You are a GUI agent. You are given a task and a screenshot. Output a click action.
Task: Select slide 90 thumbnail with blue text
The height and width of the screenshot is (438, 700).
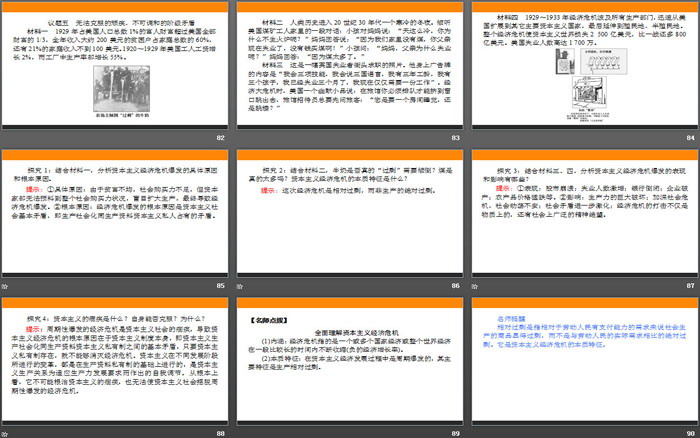(585, 361)
